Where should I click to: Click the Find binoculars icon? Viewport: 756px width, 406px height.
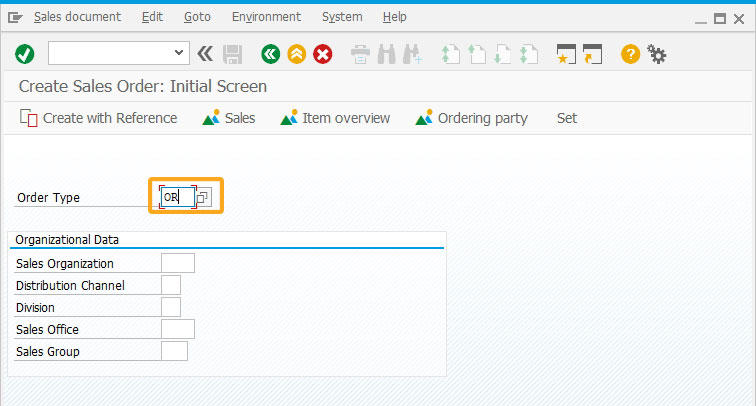[x=386, y=54]
